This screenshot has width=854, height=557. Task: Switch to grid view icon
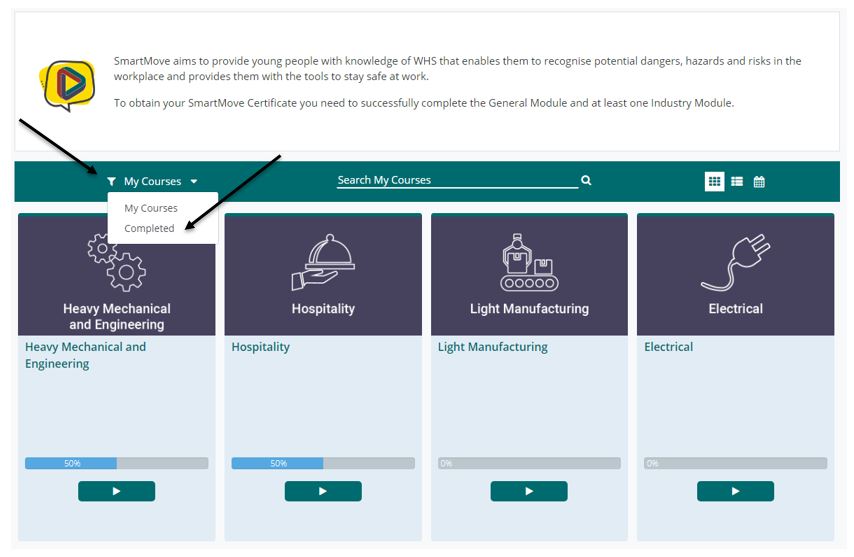click(714, 181)
